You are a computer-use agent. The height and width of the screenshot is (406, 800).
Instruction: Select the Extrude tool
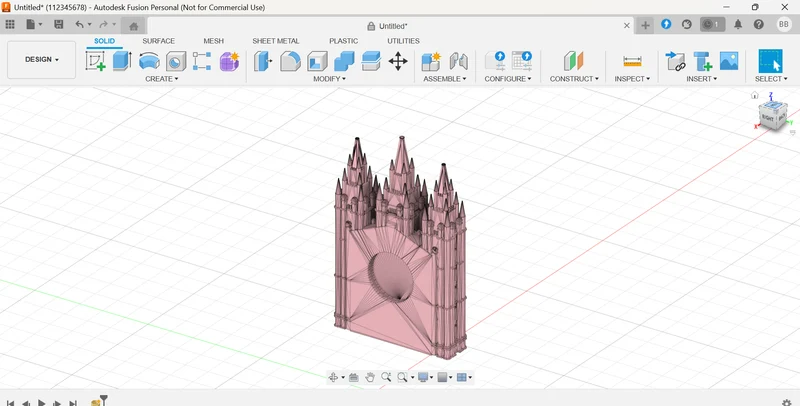pos(122,61)
